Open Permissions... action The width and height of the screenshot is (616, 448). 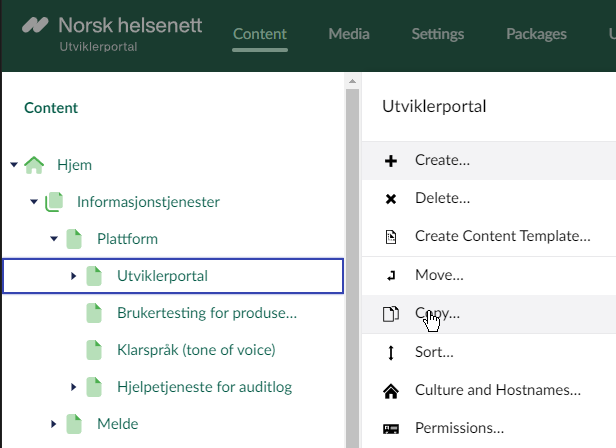pyautogui.click(x=489, y=428)
